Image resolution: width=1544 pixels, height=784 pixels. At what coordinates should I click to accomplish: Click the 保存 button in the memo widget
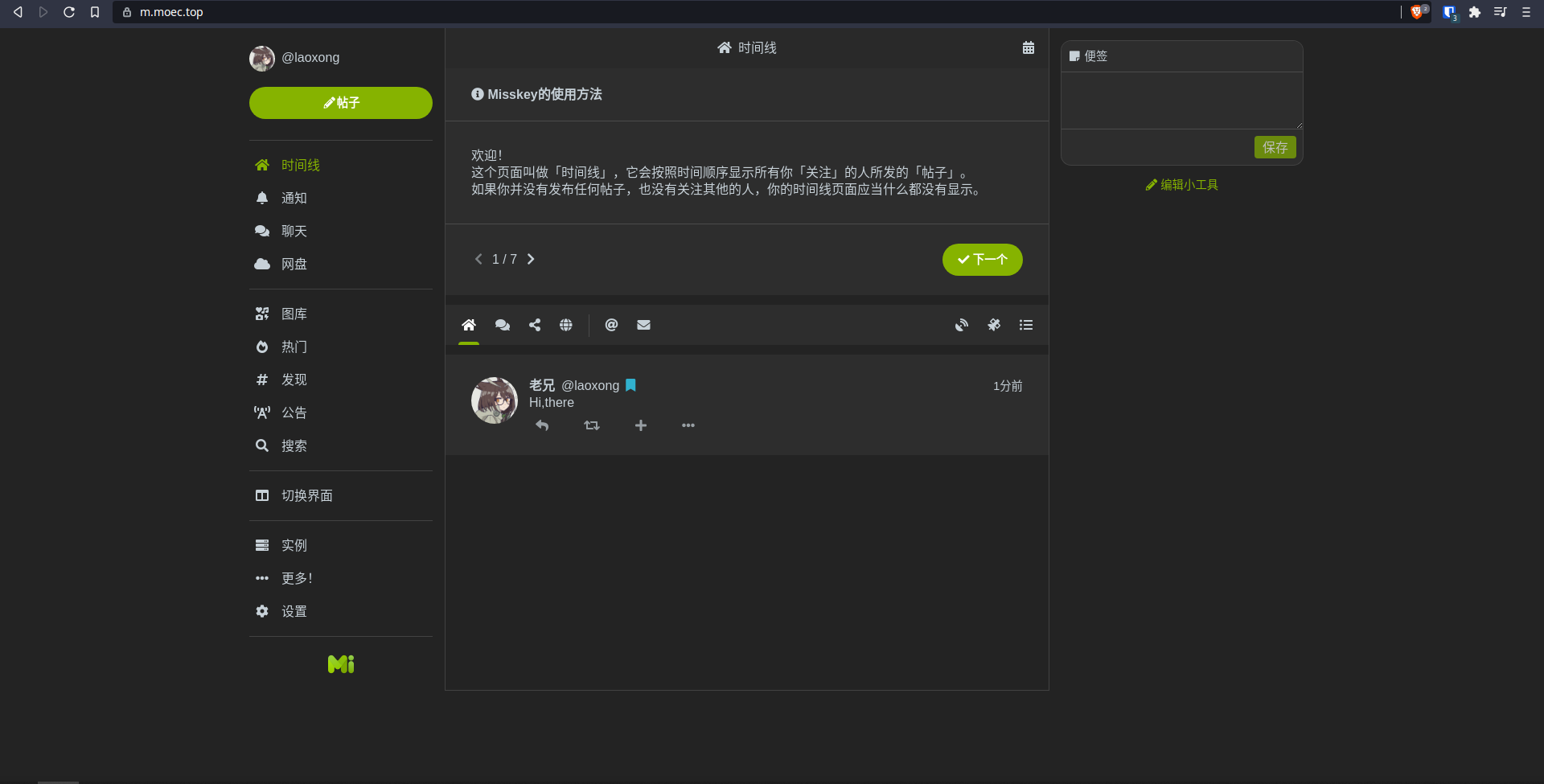point(1275,147)
